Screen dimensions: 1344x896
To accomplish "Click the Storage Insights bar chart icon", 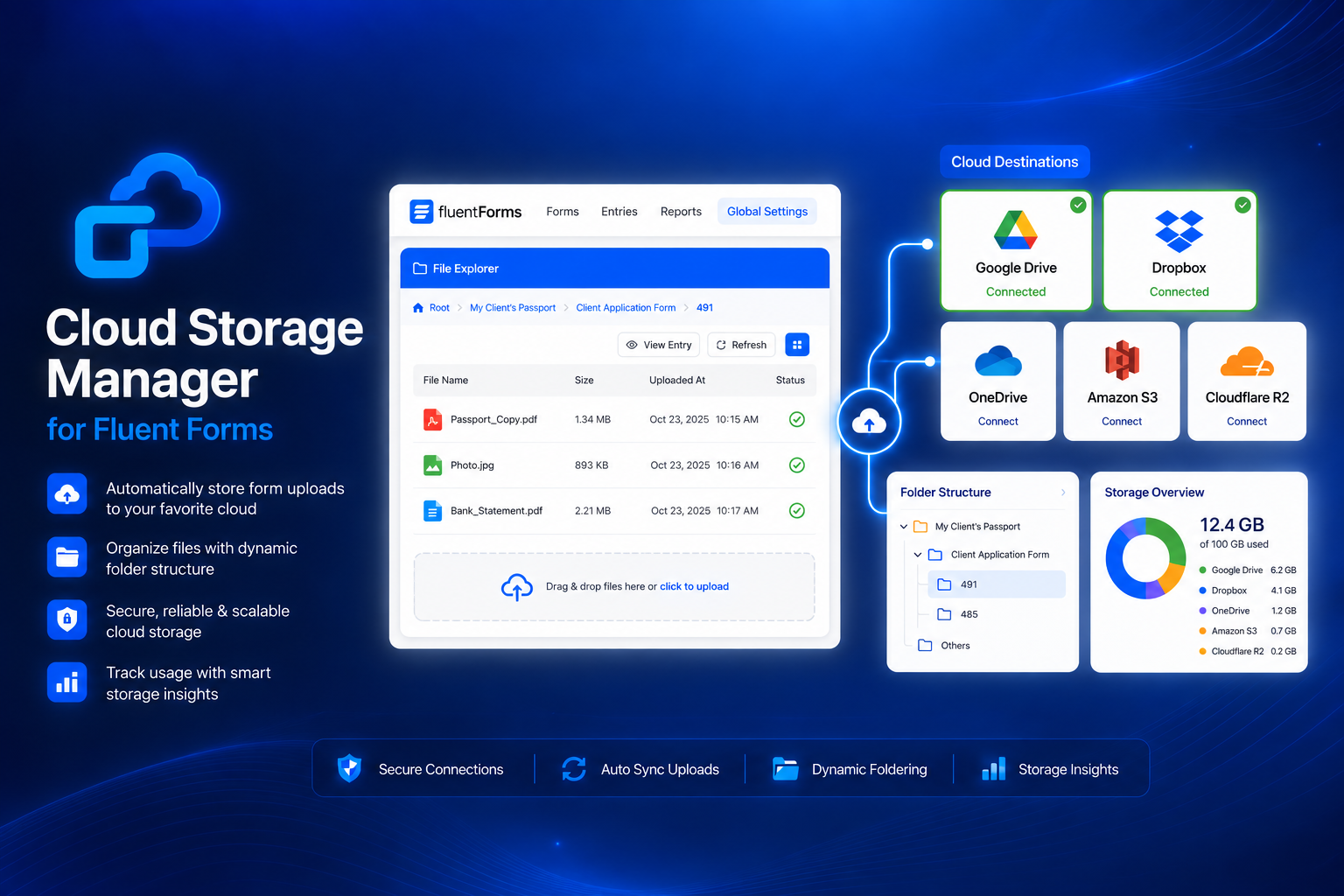I will tap(994, 769).
